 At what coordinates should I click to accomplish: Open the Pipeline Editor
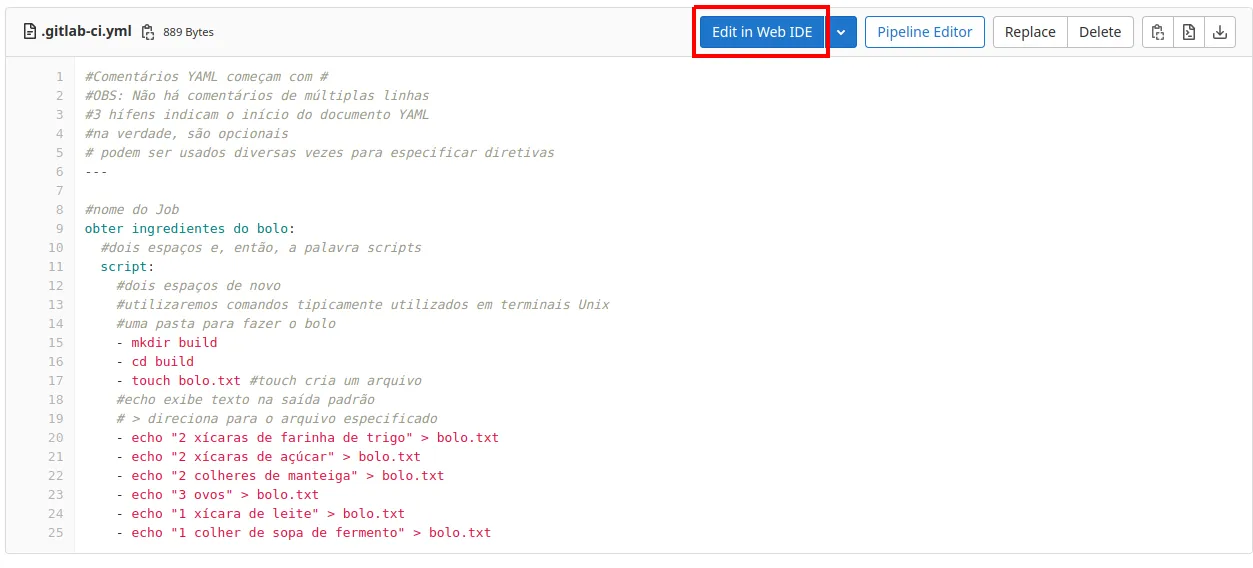pos(925,32)
